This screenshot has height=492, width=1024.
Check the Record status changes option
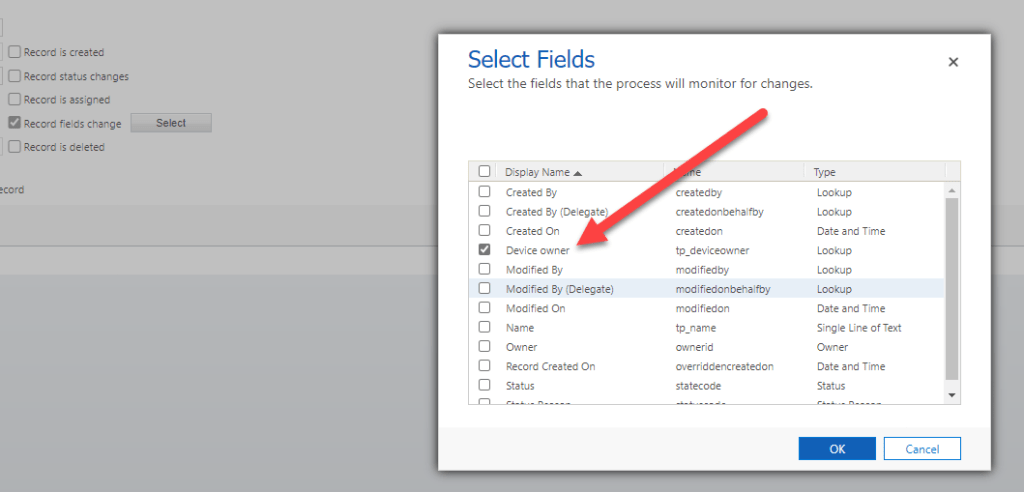click(x=15, y=76)
